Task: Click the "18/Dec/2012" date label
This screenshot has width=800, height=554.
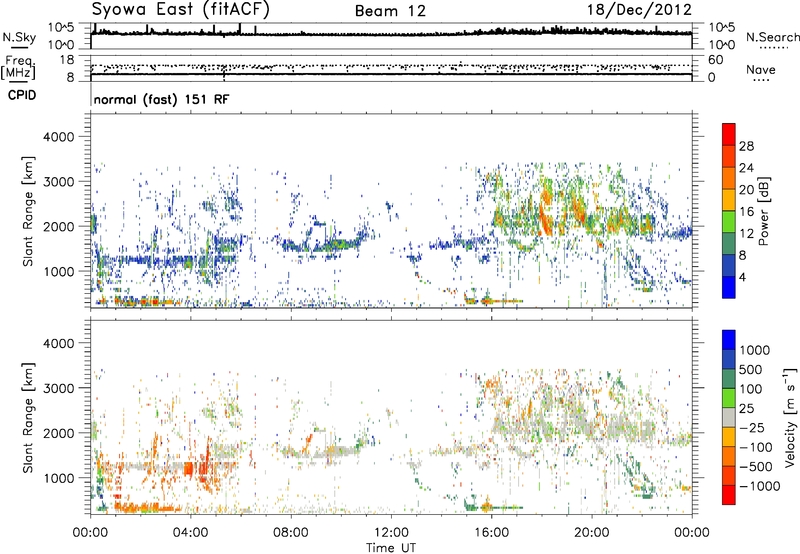Action: coord(639,10)
